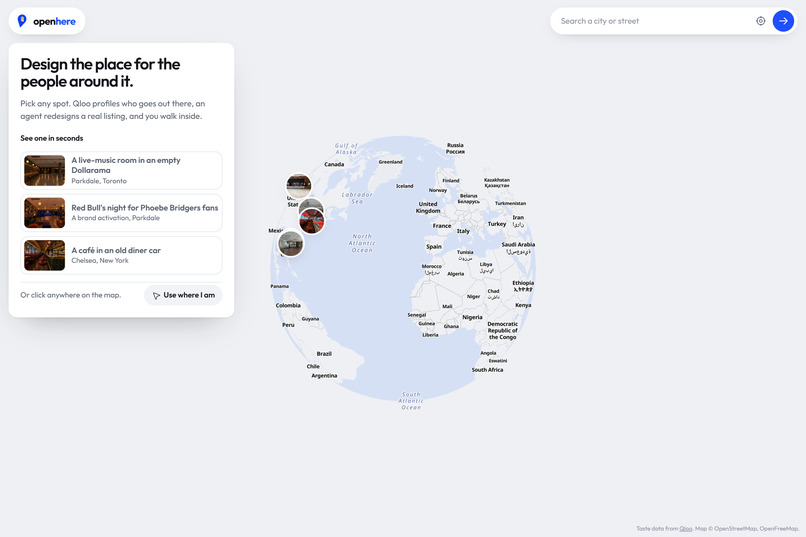Open the OpenStreetMap attribution link
806x537 pixels.
point(735,528)
